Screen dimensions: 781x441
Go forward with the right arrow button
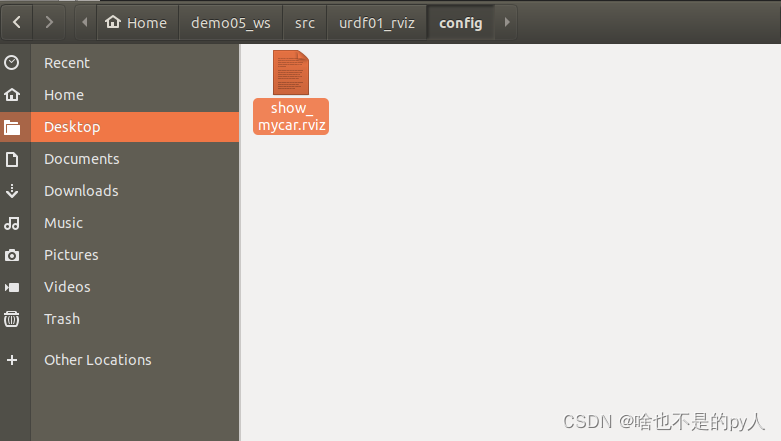click(x=49, y=22)
